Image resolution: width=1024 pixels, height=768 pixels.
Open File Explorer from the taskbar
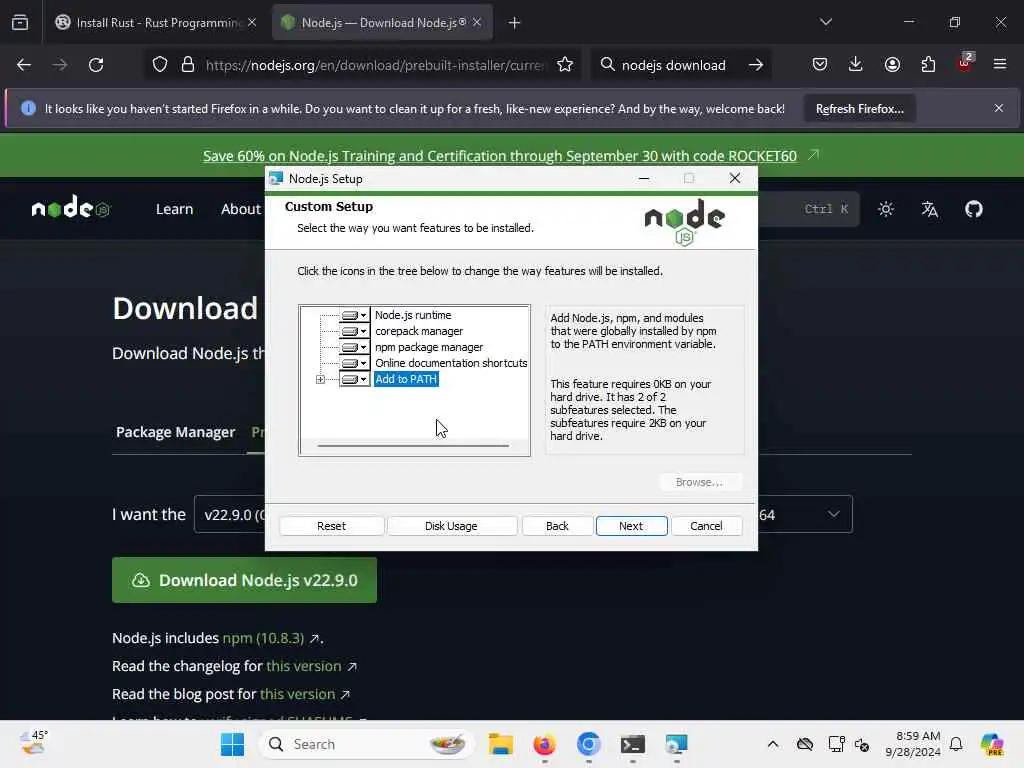(501, 744)
